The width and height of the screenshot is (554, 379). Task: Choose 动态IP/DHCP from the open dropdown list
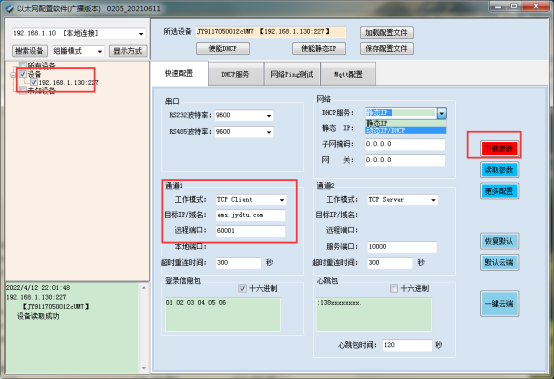coord(406,131)
